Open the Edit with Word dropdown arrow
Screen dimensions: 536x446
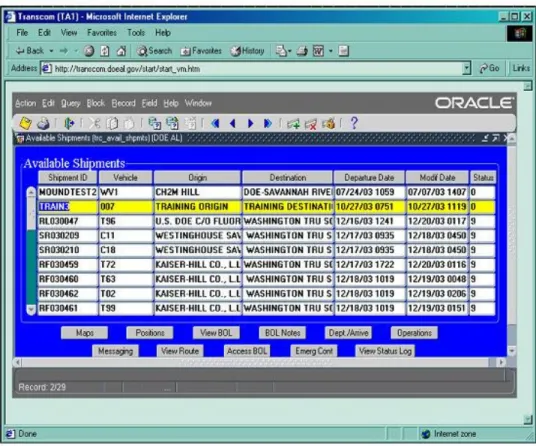(x=331, y=51)
